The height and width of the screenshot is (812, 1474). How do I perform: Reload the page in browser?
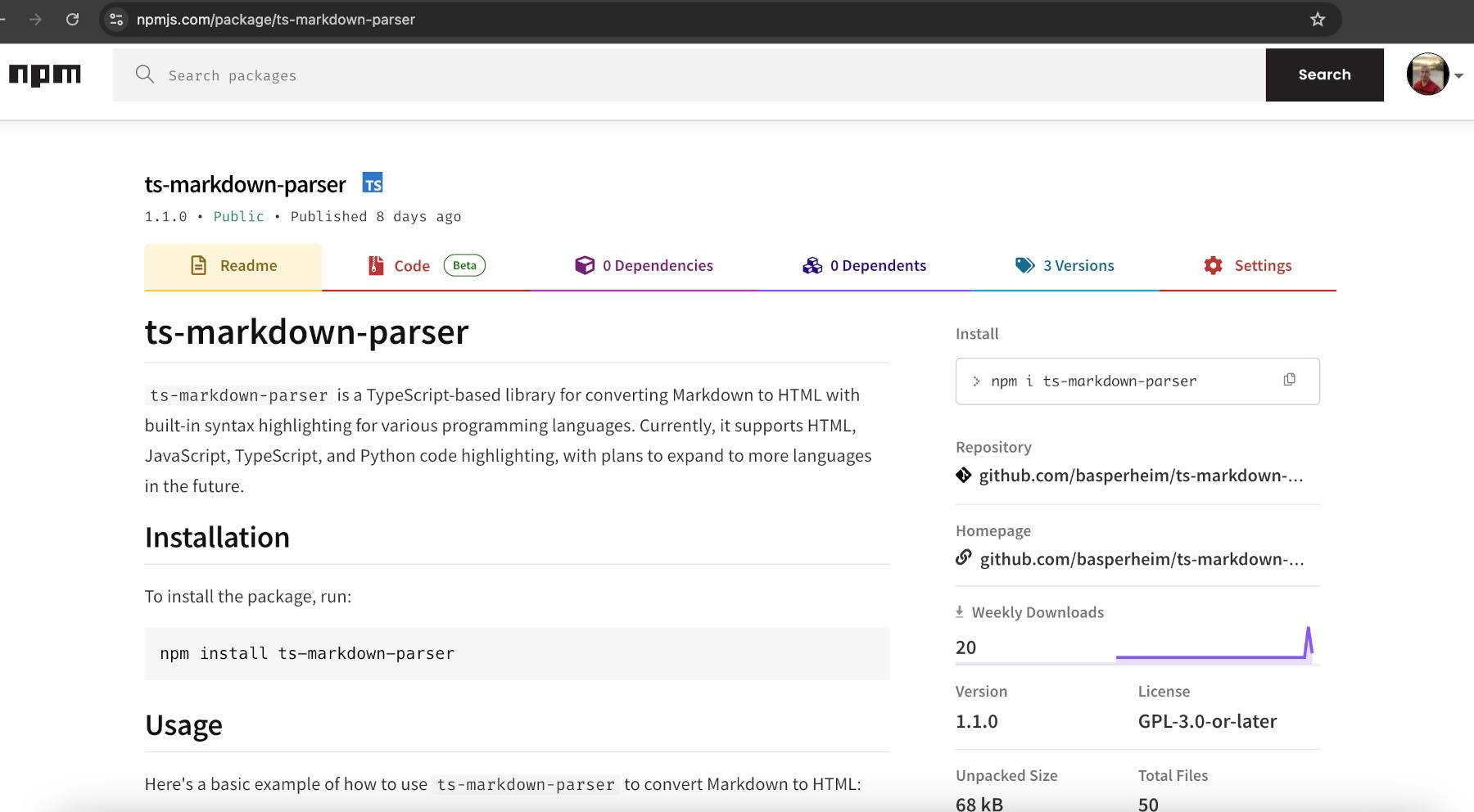73,19
